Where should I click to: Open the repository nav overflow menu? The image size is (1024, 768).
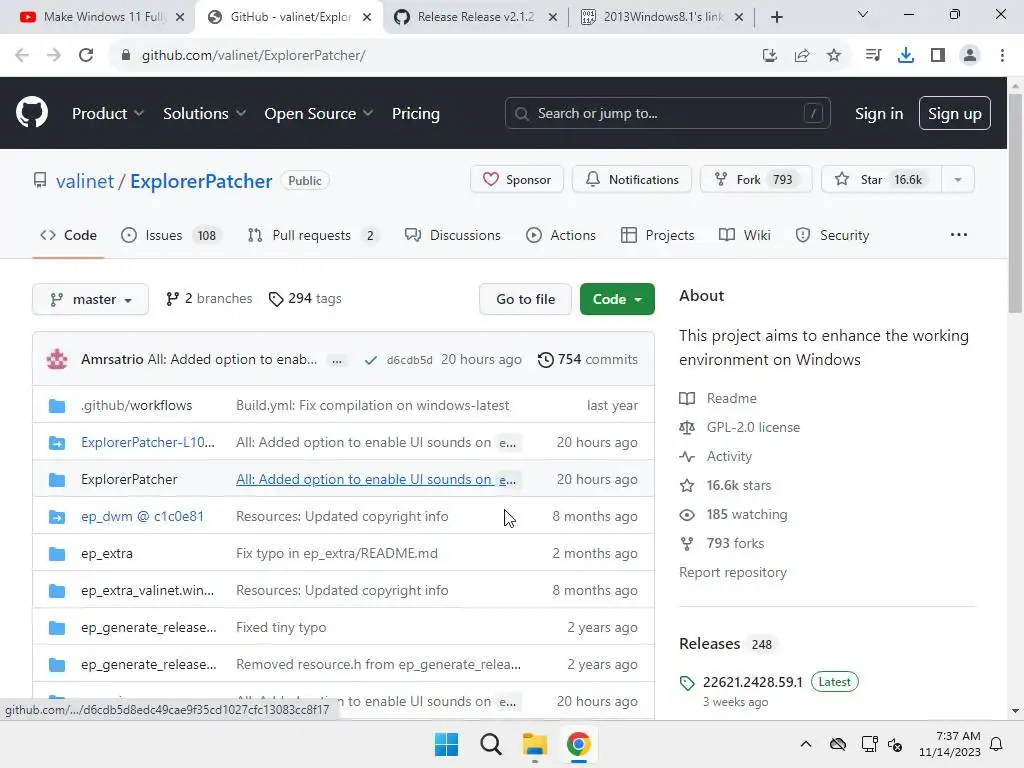959,234
